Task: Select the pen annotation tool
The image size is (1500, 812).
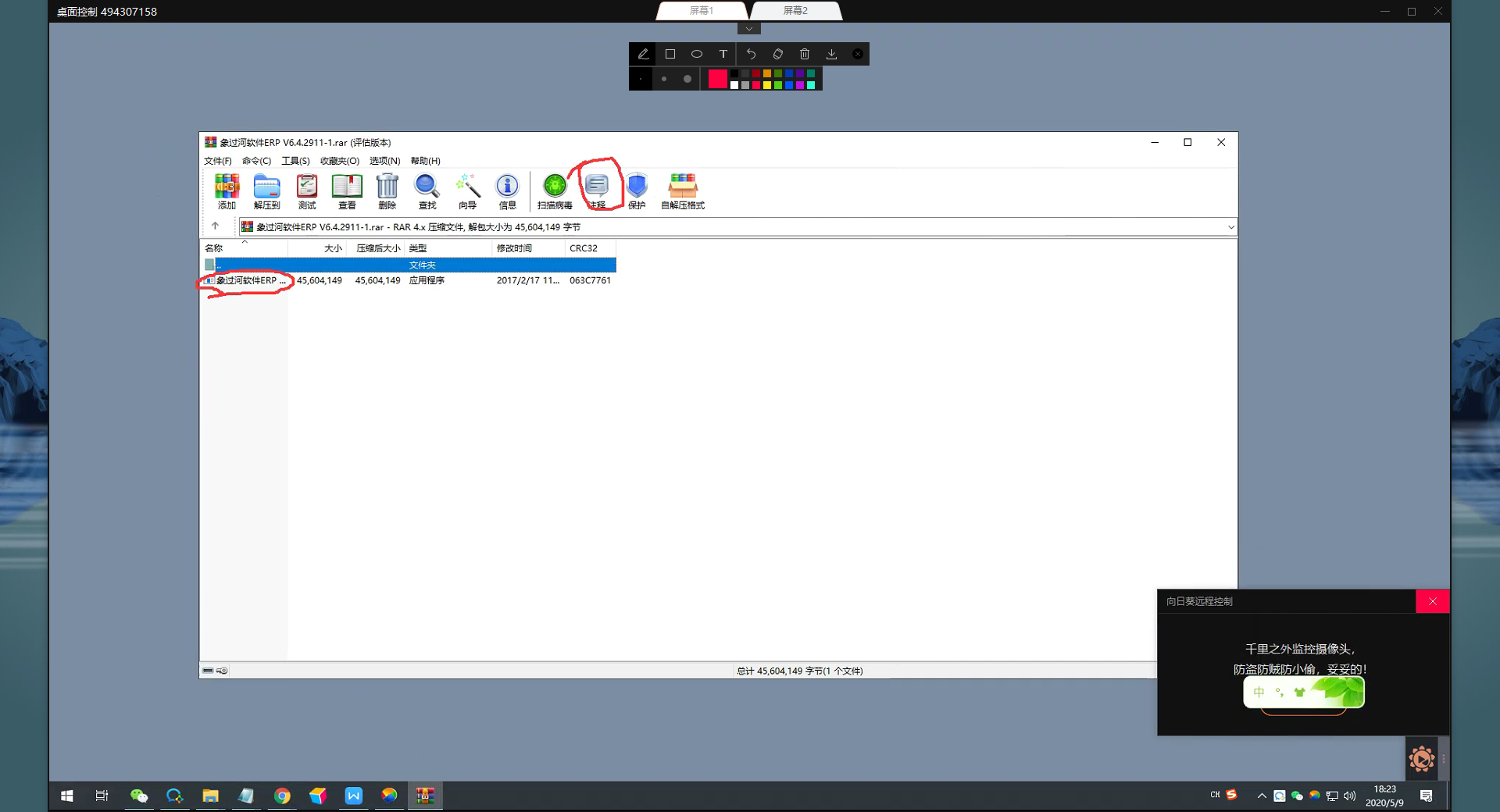Action: tap(643, 54)
